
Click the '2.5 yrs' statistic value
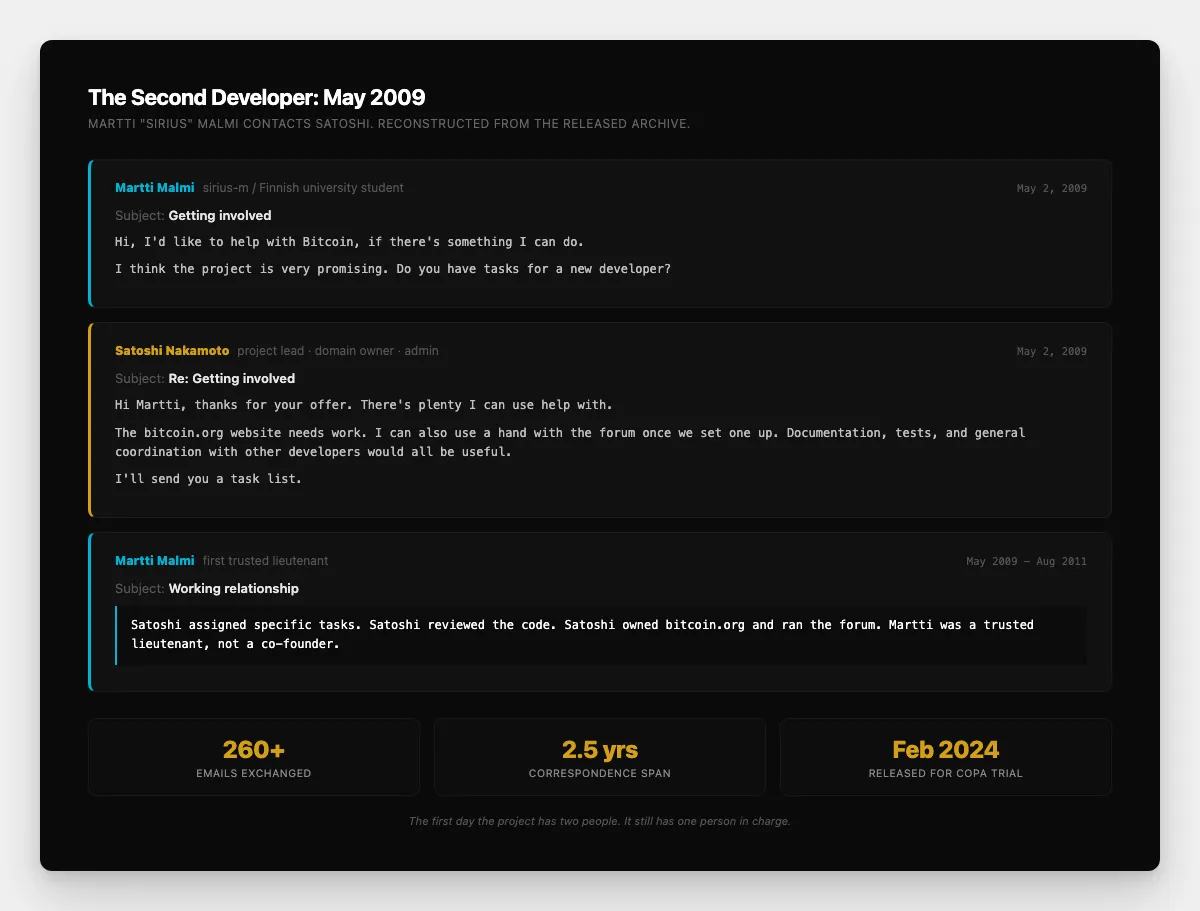point(600,750)
